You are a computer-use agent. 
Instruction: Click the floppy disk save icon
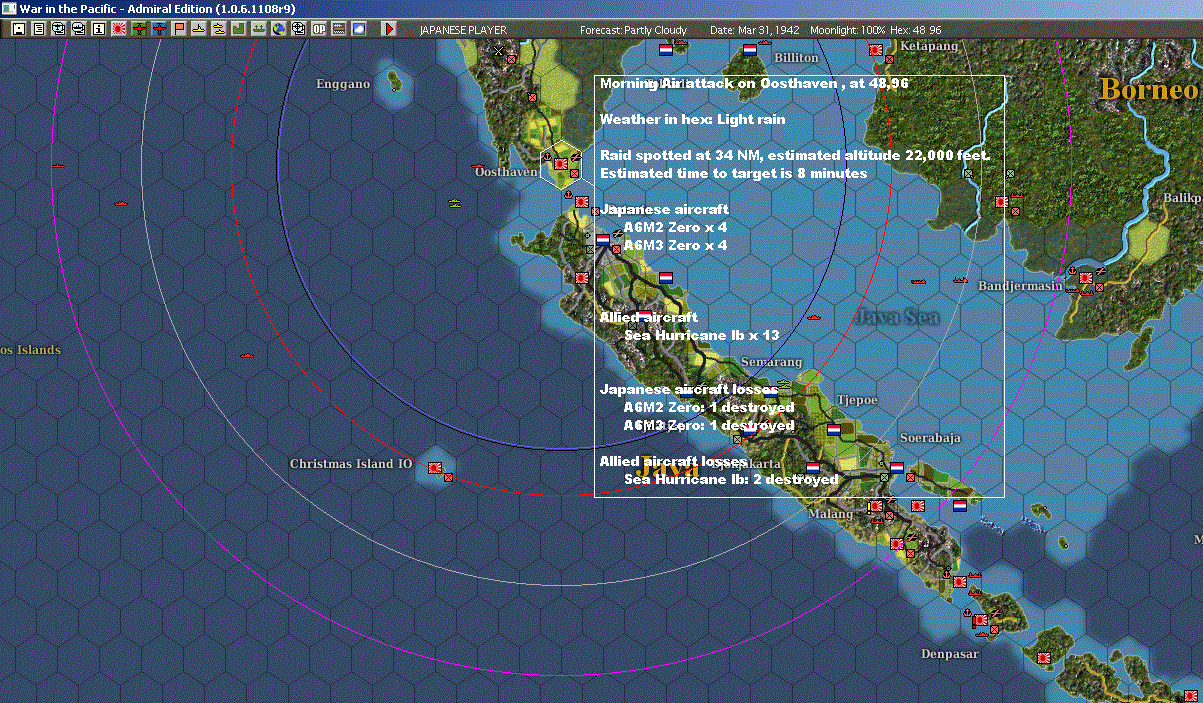18,30
